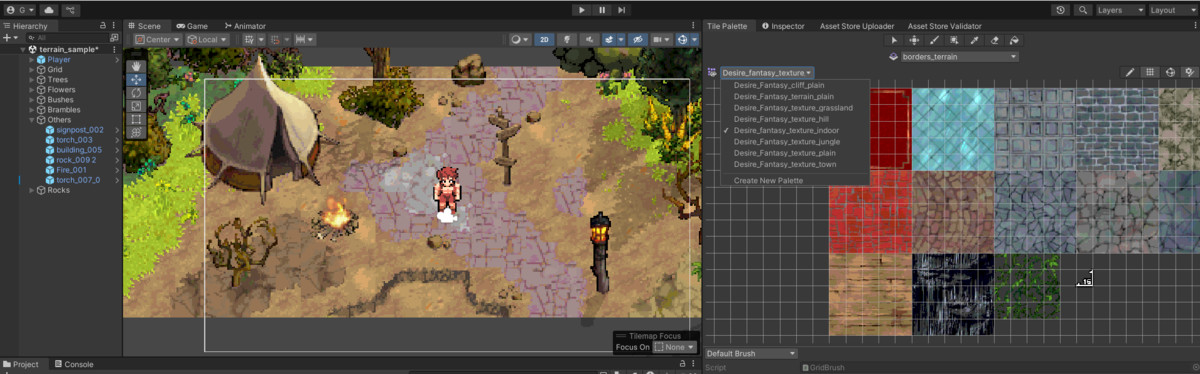This screenshot has height=374, width=1200.
Task: Choose the Tile Palette select arrow tool
Action: tap(895, 40)
